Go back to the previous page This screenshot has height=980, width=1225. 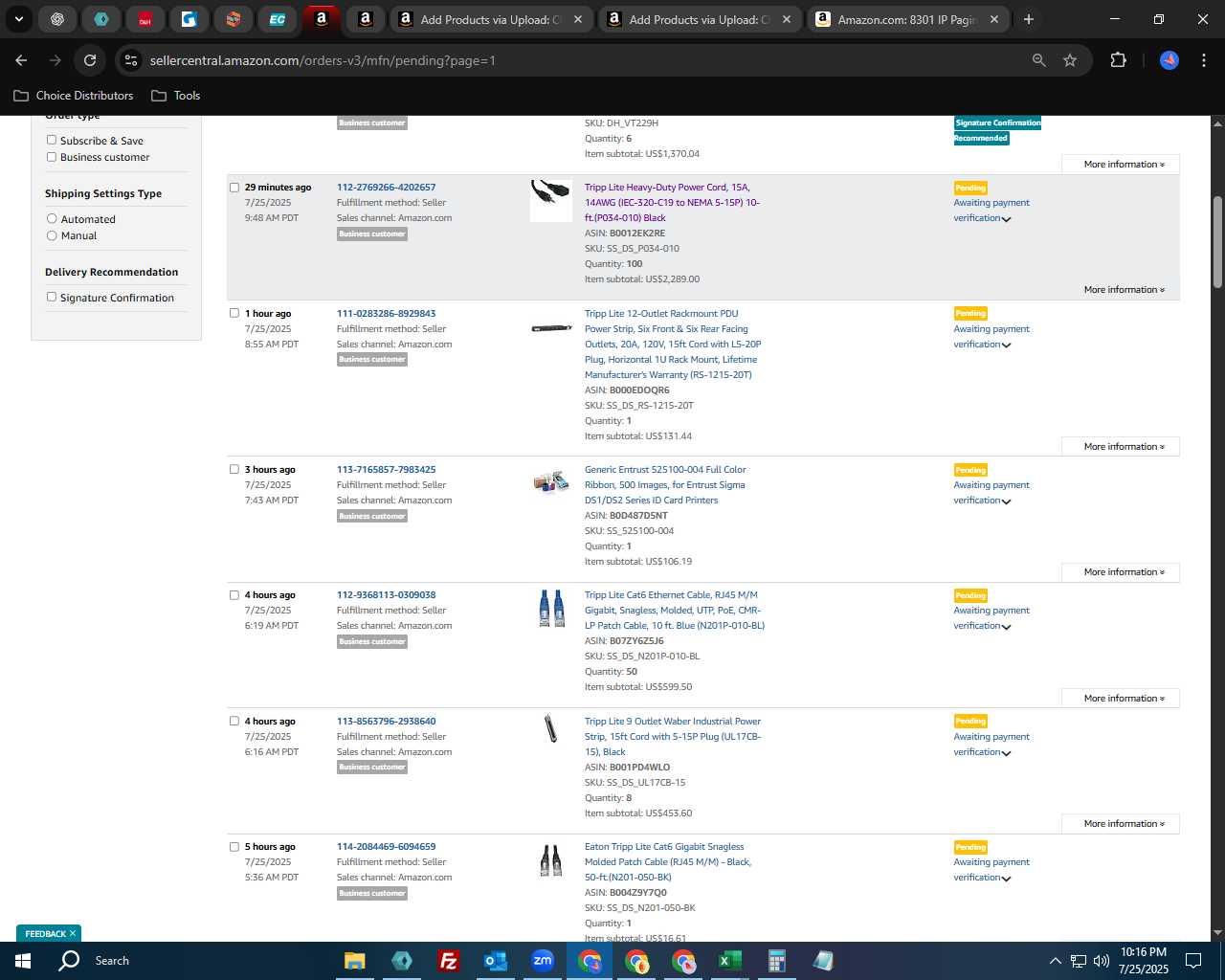(21, 60)
